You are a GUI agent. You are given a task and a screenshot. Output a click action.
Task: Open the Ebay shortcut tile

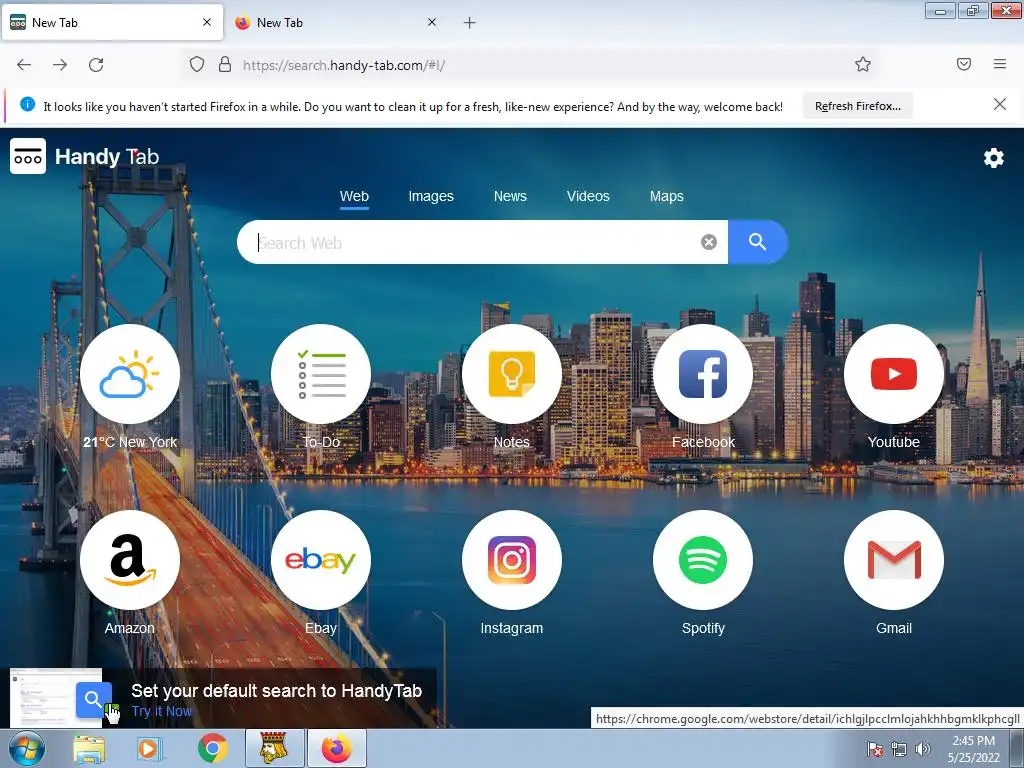[x=321, y=560]
